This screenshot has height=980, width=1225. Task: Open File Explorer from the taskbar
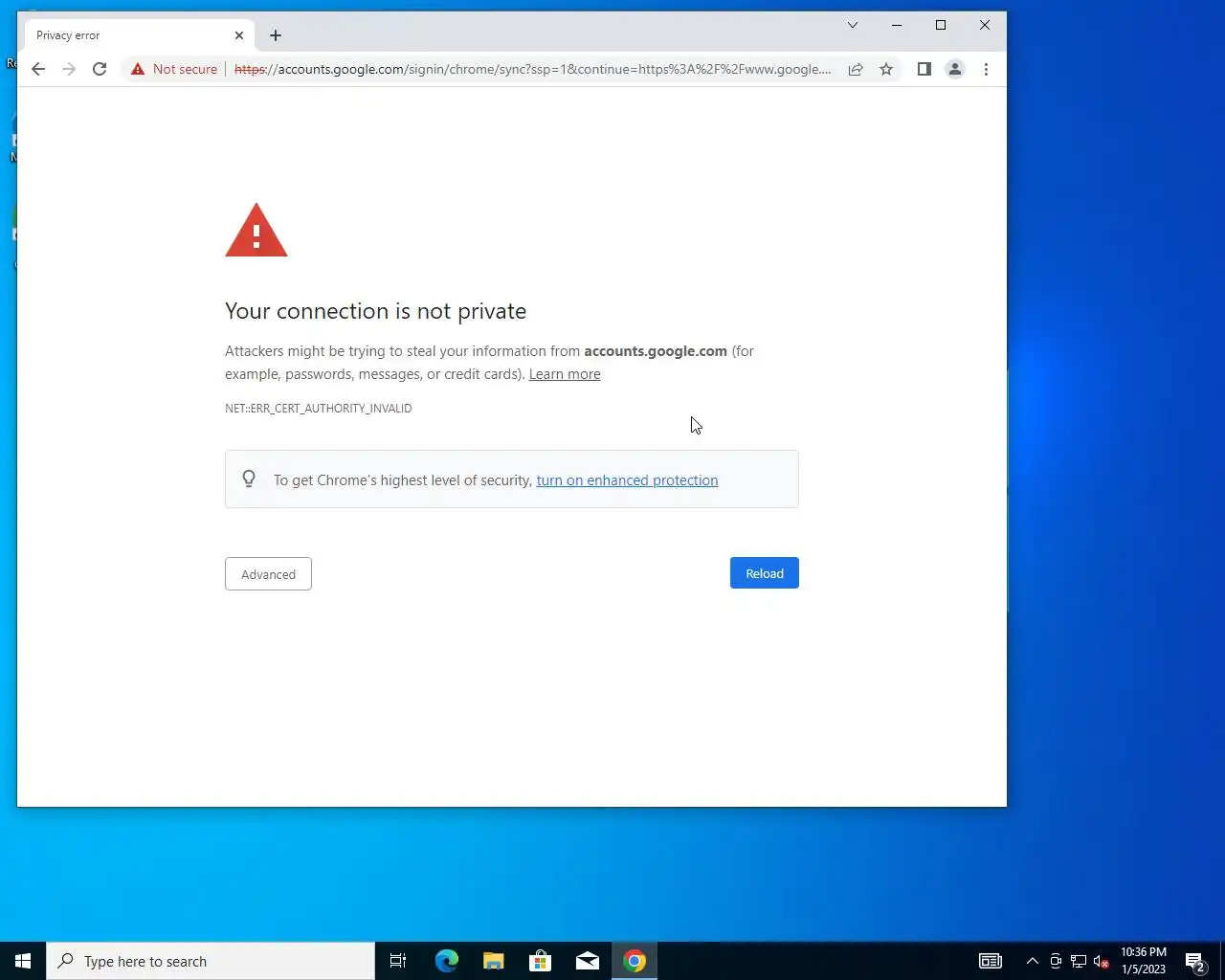click(494, 961)
